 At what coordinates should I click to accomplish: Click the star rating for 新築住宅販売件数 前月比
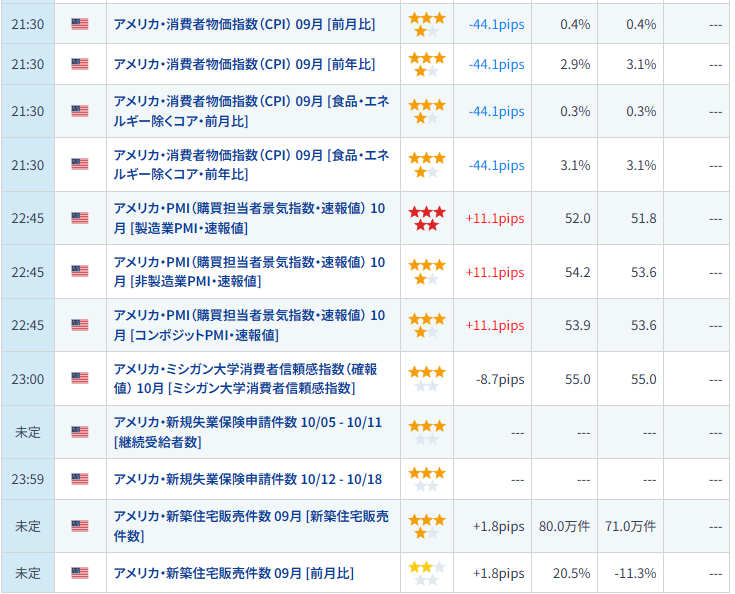click(x=427, y=573)
